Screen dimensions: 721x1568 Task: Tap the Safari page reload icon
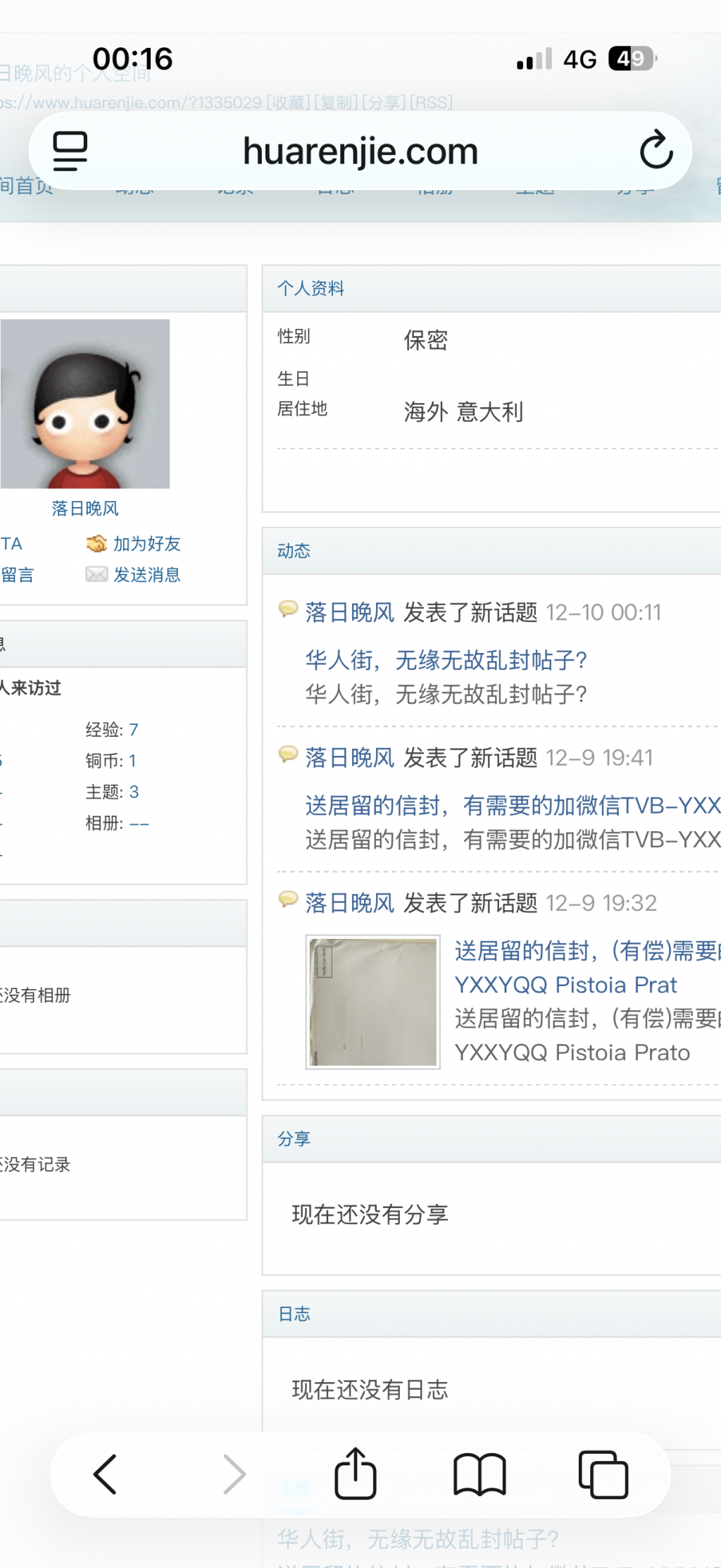point(656,149)
